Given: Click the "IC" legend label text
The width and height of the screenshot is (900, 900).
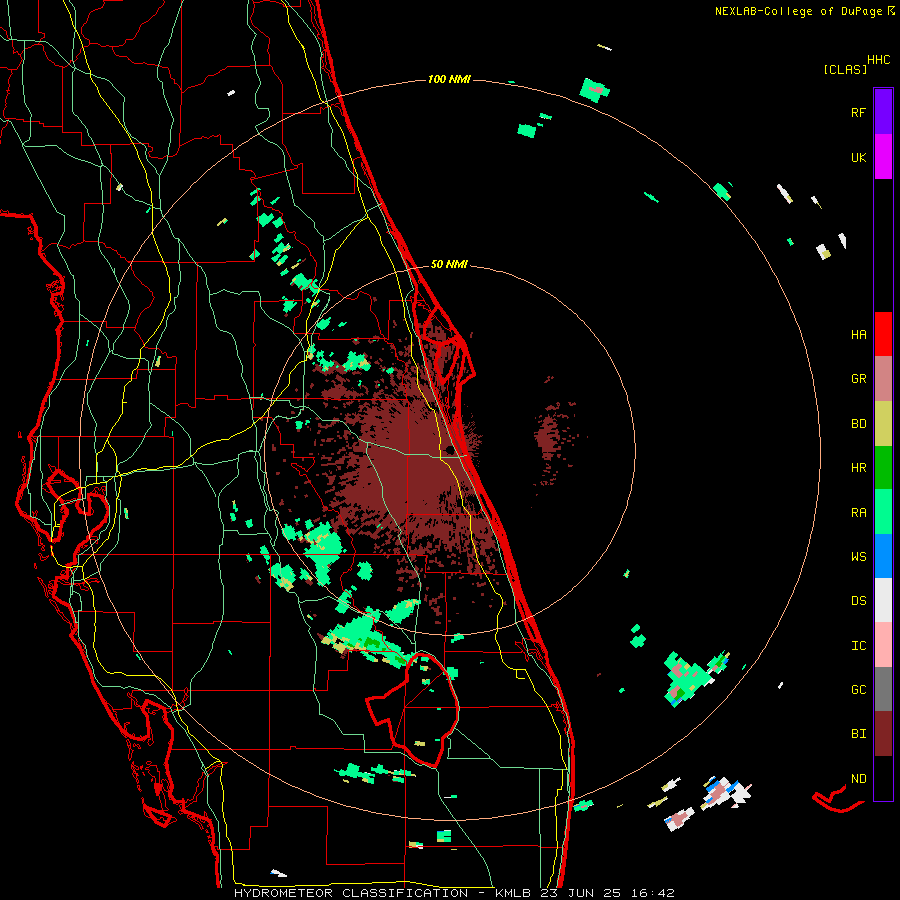Looking at the screenshot, I should point(858,646).
